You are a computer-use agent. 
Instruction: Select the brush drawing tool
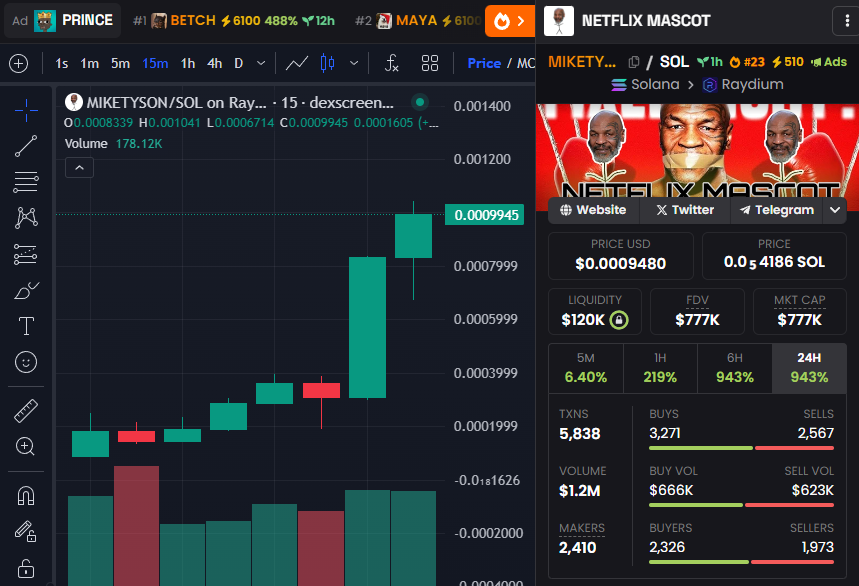[x=26, y=290]
